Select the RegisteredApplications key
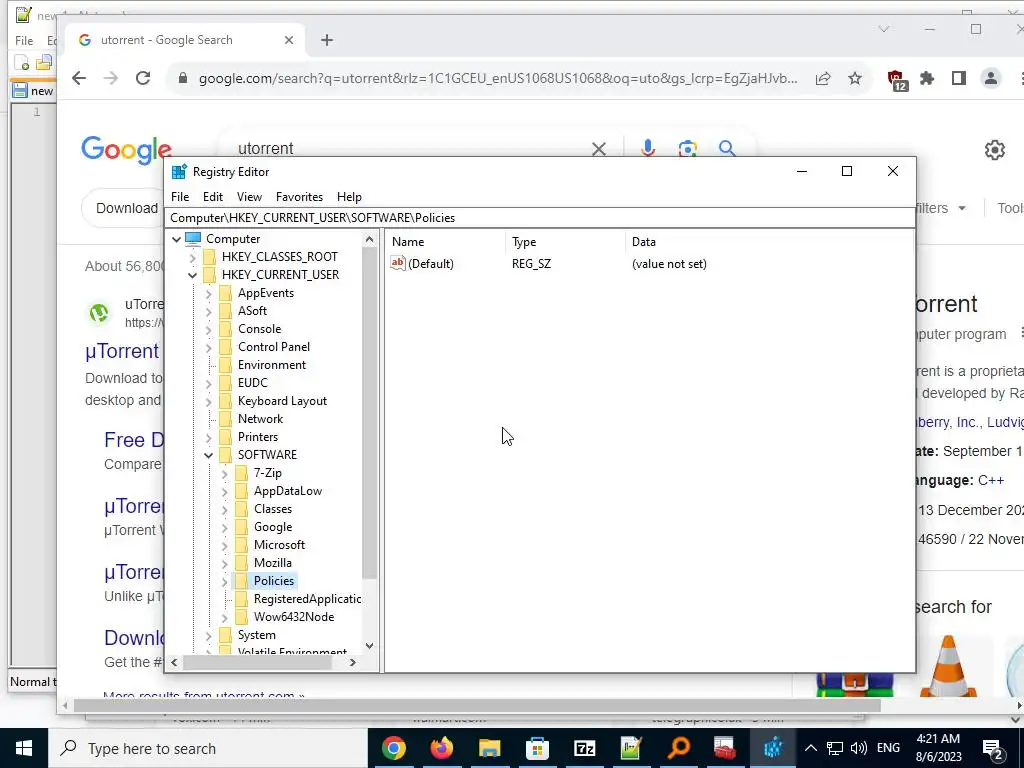The height and width of the screenshot is (768, 1024). tap(307, 599)
